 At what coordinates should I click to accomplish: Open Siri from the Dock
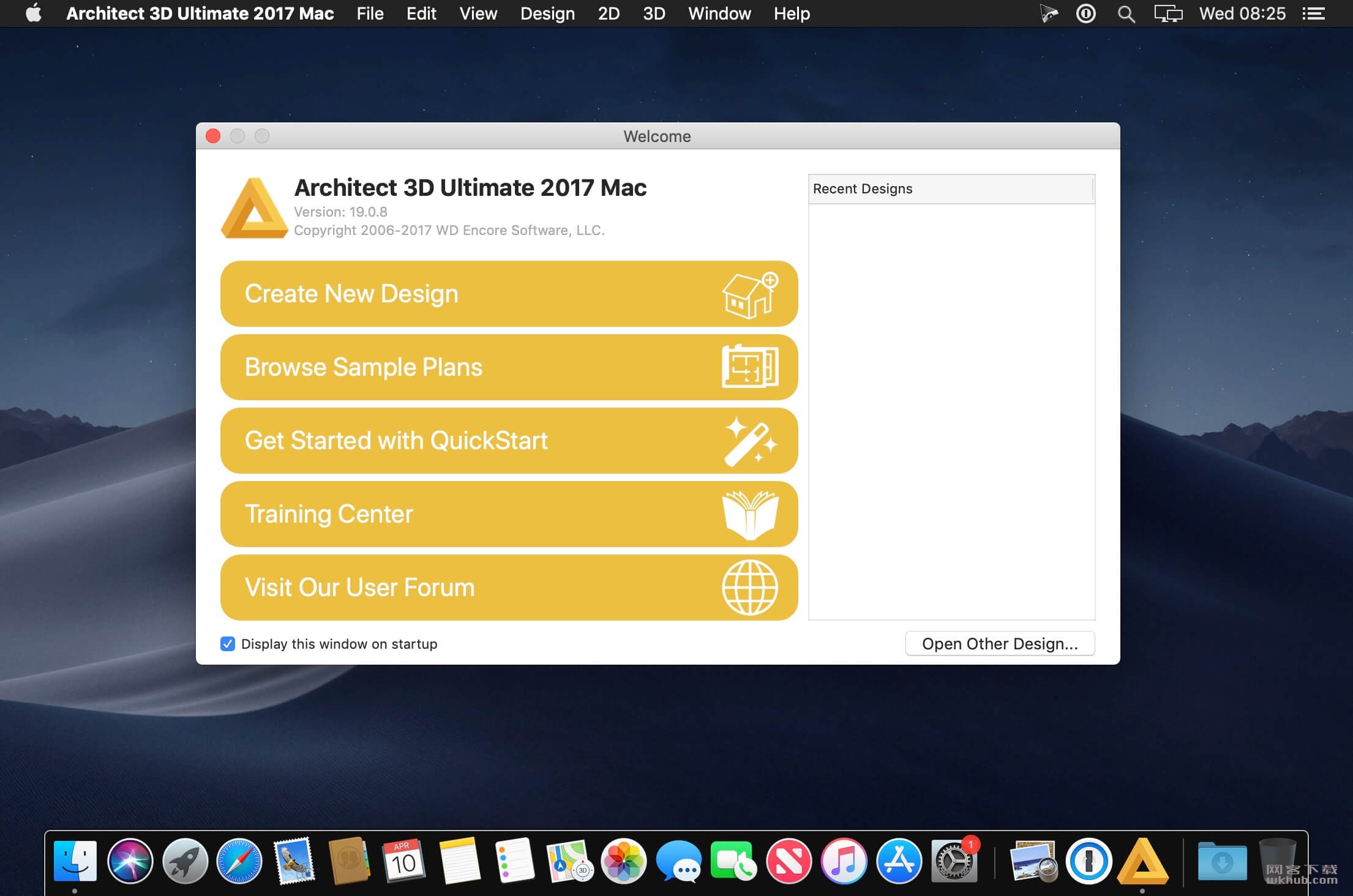pyautogui.click(x=130, y=861)
